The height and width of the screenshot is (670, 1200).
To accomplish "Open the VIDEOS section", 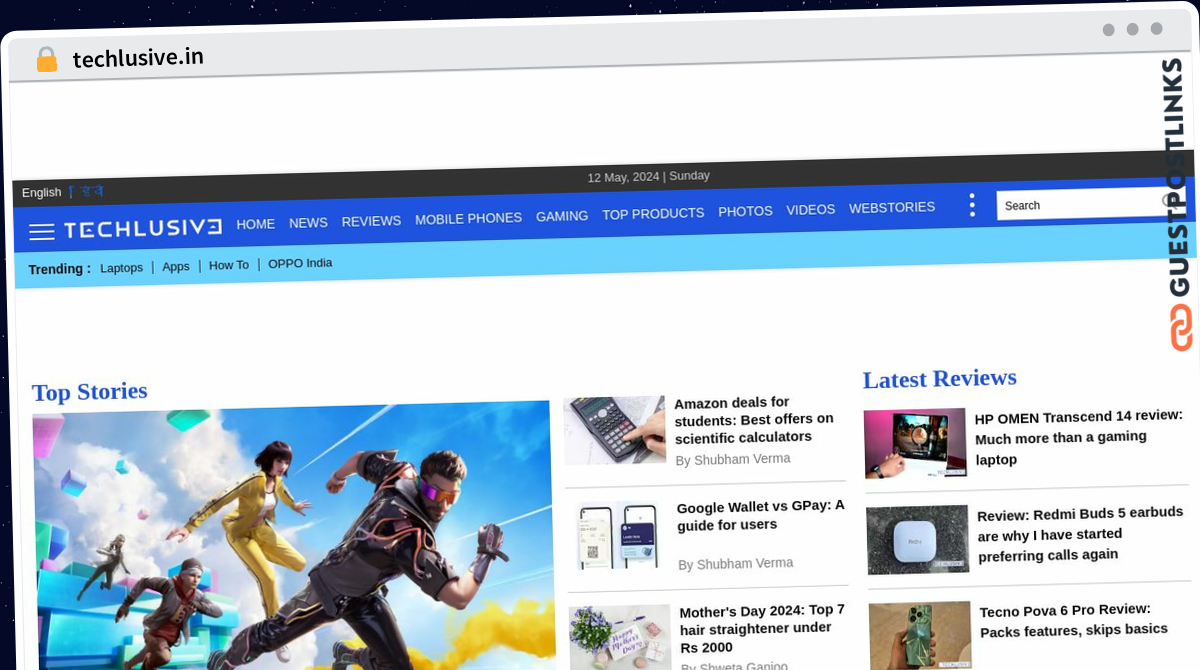I will (810, 209).
